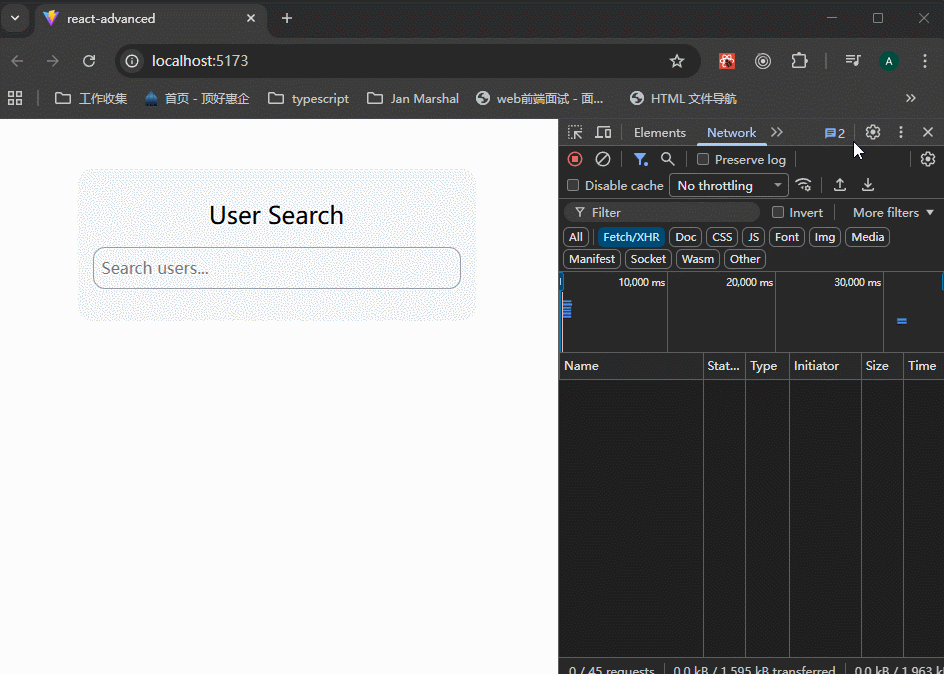Switch to the Elements tab
Screen dimensions: 944x674
click(x=659, y=132)
